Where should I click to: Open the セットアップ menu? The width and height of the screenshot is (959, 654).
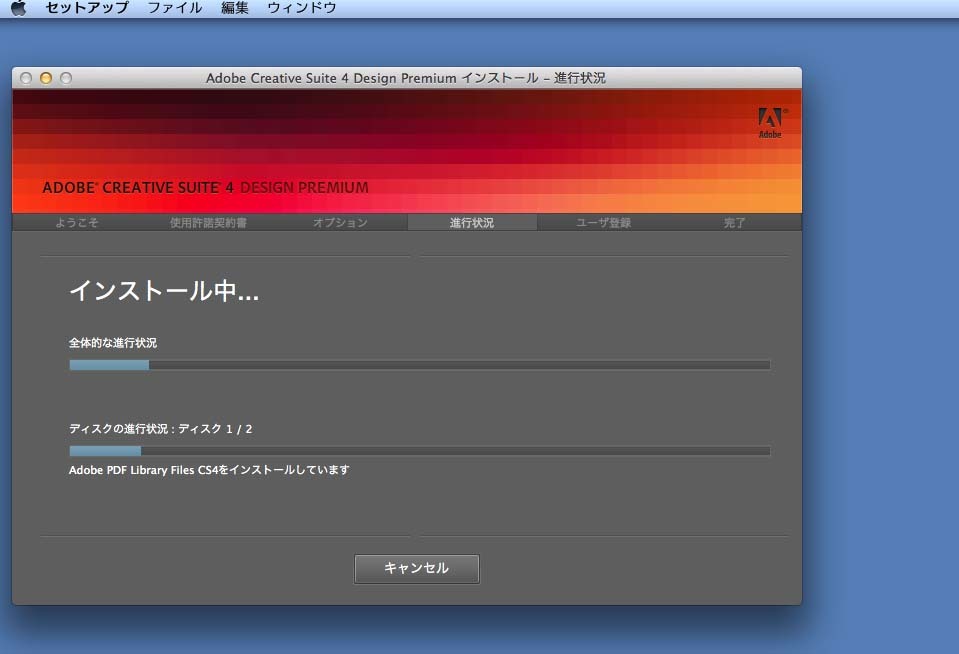click(x=87, y=8)
